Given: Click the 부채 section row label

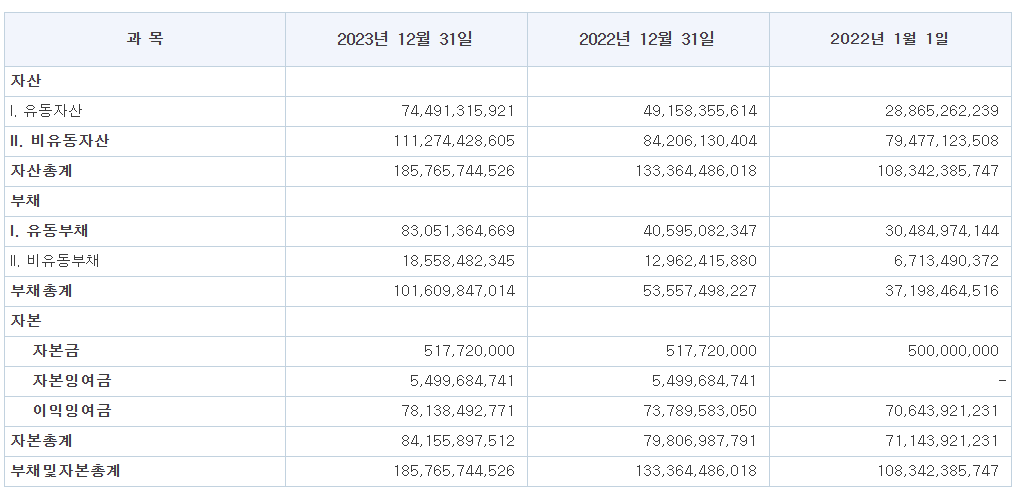Looking at the screenshot, I should [x=25, y=201].
